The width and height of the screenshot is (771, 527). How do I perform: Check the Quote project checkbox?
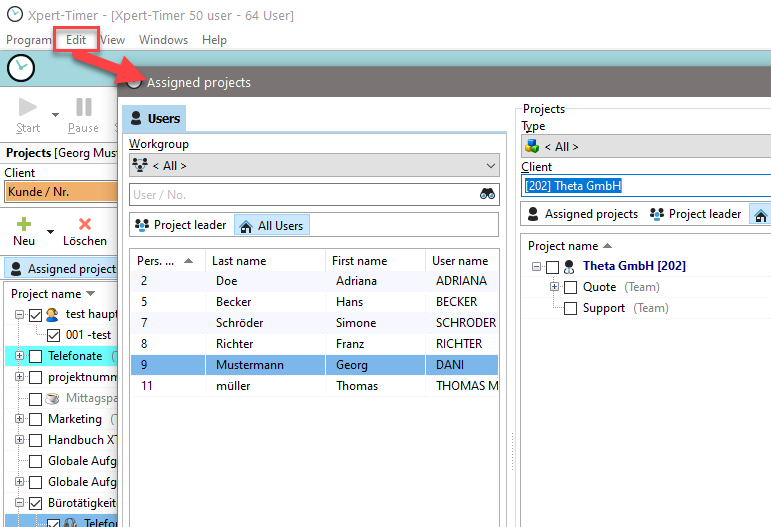[570, 288]
